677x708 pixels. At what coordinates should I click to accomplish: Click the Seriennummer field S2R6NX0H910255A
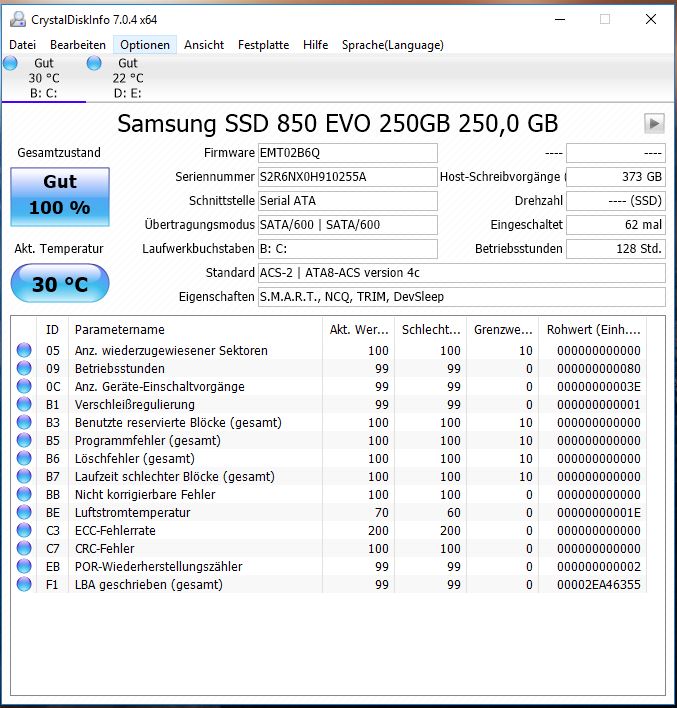pyautogui.click(x=348, y=177)
